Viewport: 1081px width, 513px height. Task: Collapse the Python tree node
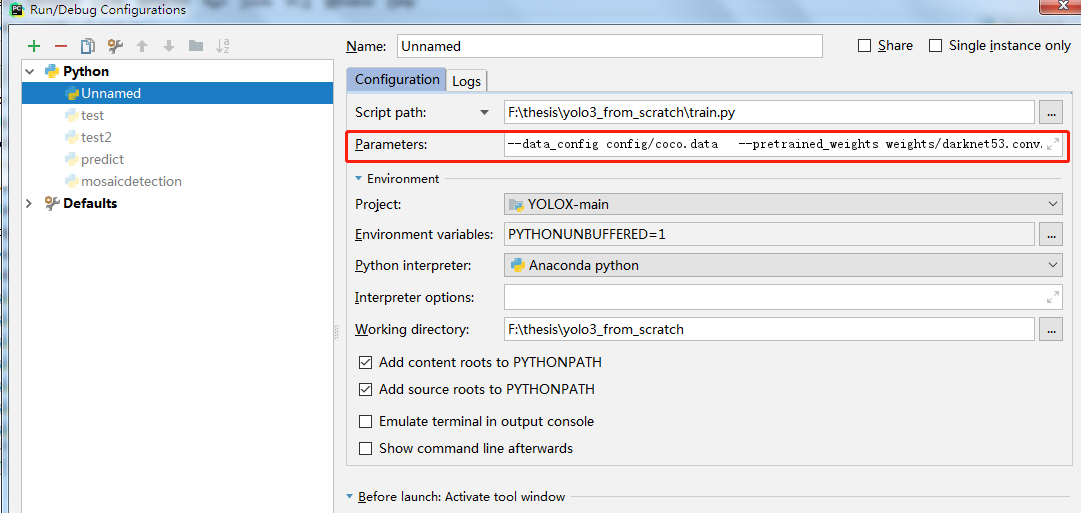pos(30,71)
